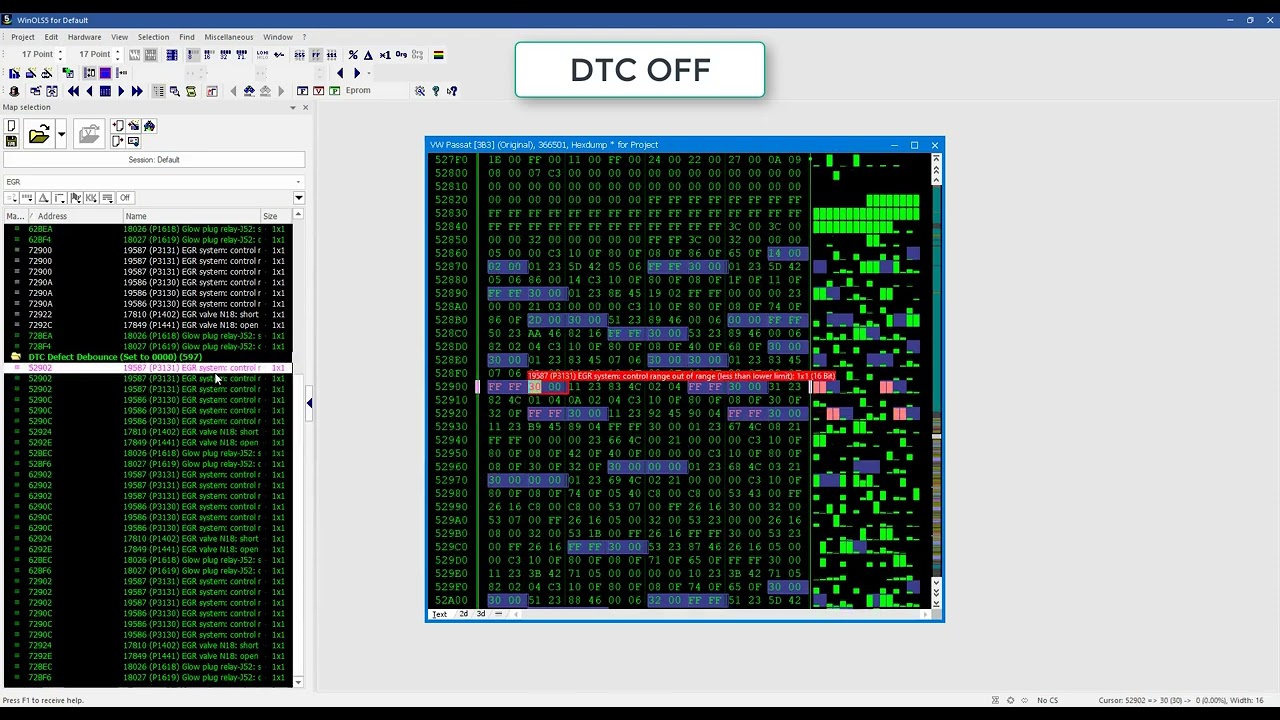1280x720 pixels.
Task: Toggle 32-bit display mode
Action: (x=225, y=55)
